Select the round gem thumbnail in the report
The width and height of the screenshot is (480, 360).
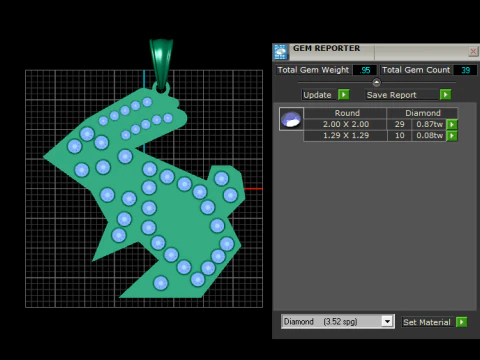click(x=291, y=119)
